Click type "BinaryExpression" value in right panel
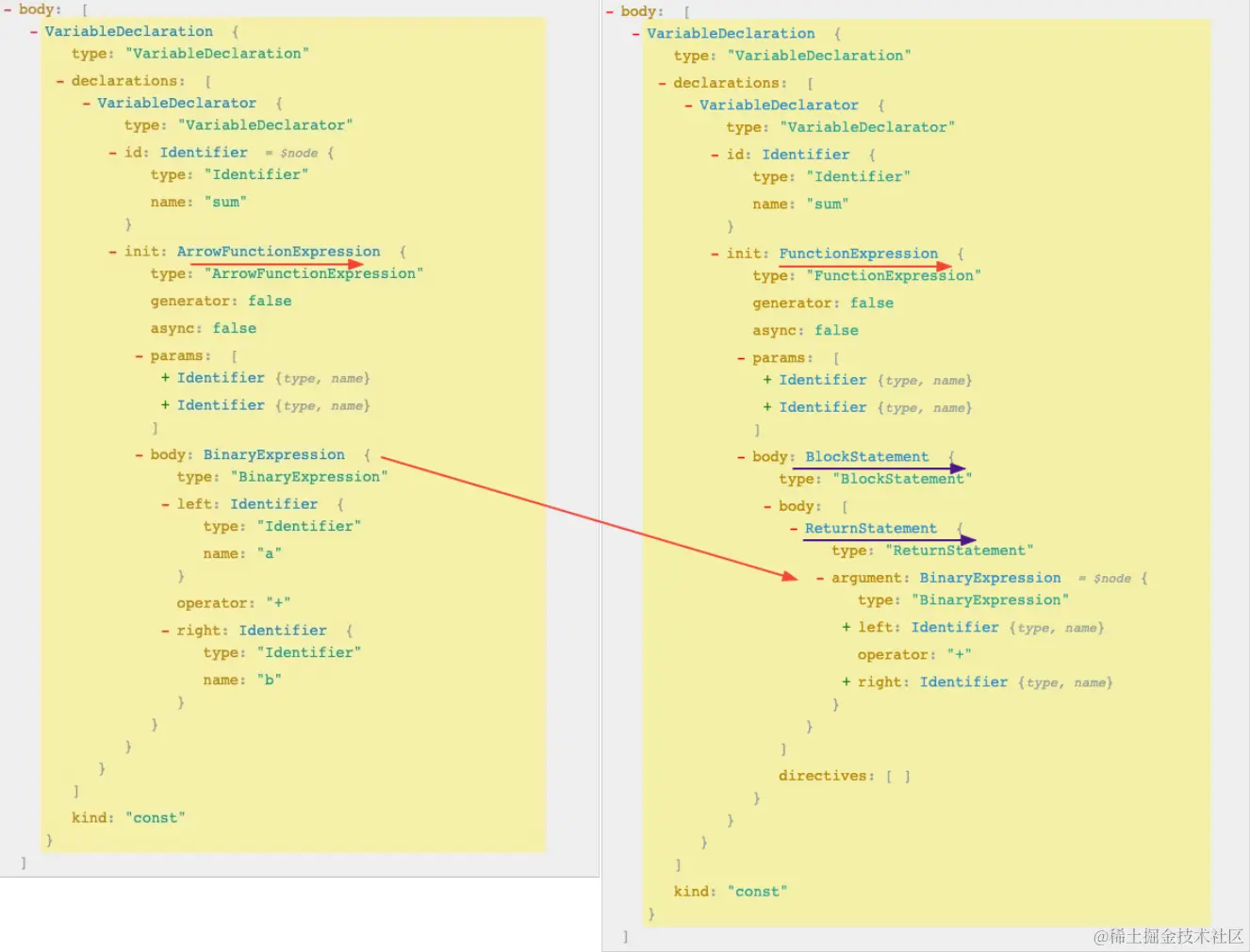This screenshot has height=952, width=1250. click(x=991, y=600)
